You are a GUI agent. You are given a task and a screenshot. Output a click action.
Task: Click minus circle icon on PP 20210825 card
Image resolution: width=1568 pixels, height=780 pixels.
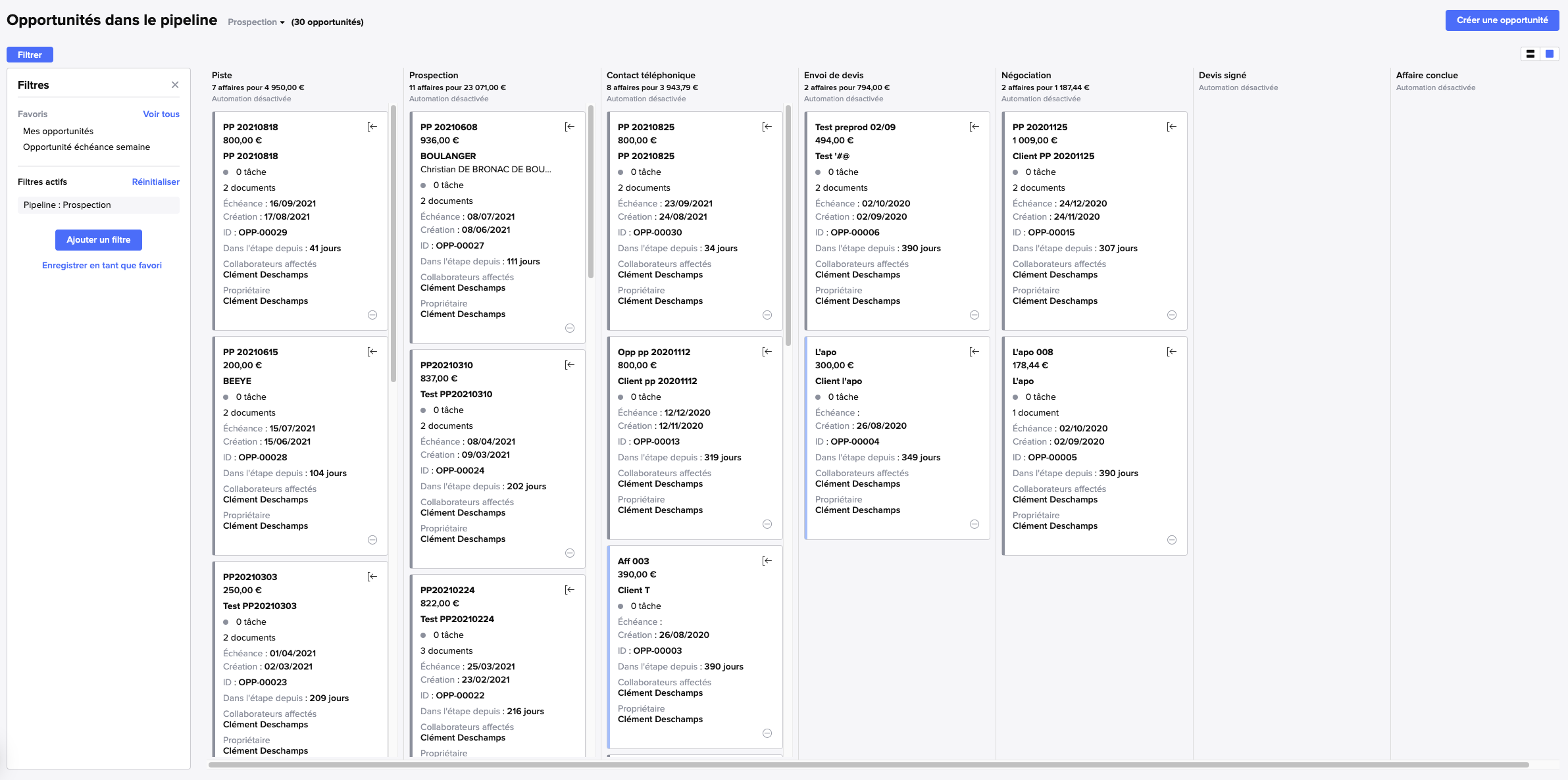tap(767, 315)
